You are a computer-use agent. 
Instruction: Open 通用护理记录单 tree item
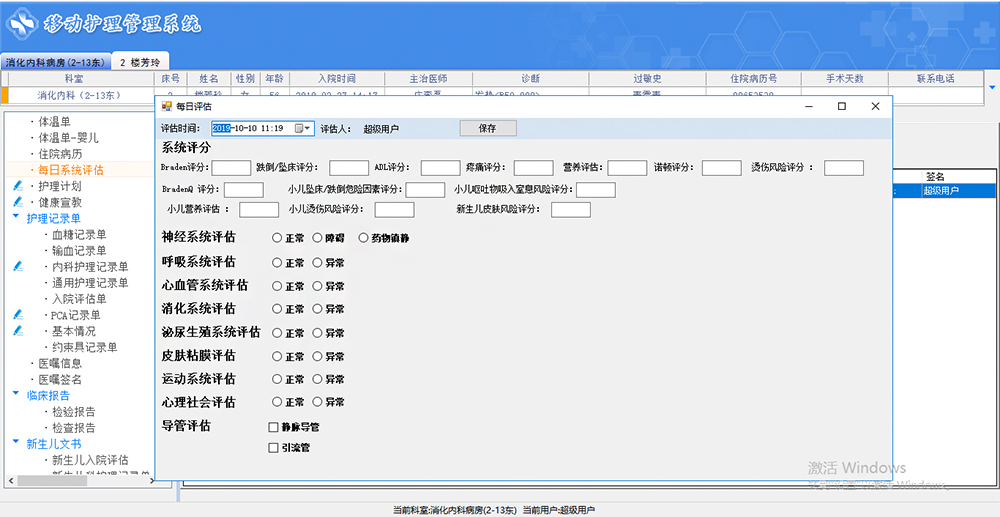point(90,282)
